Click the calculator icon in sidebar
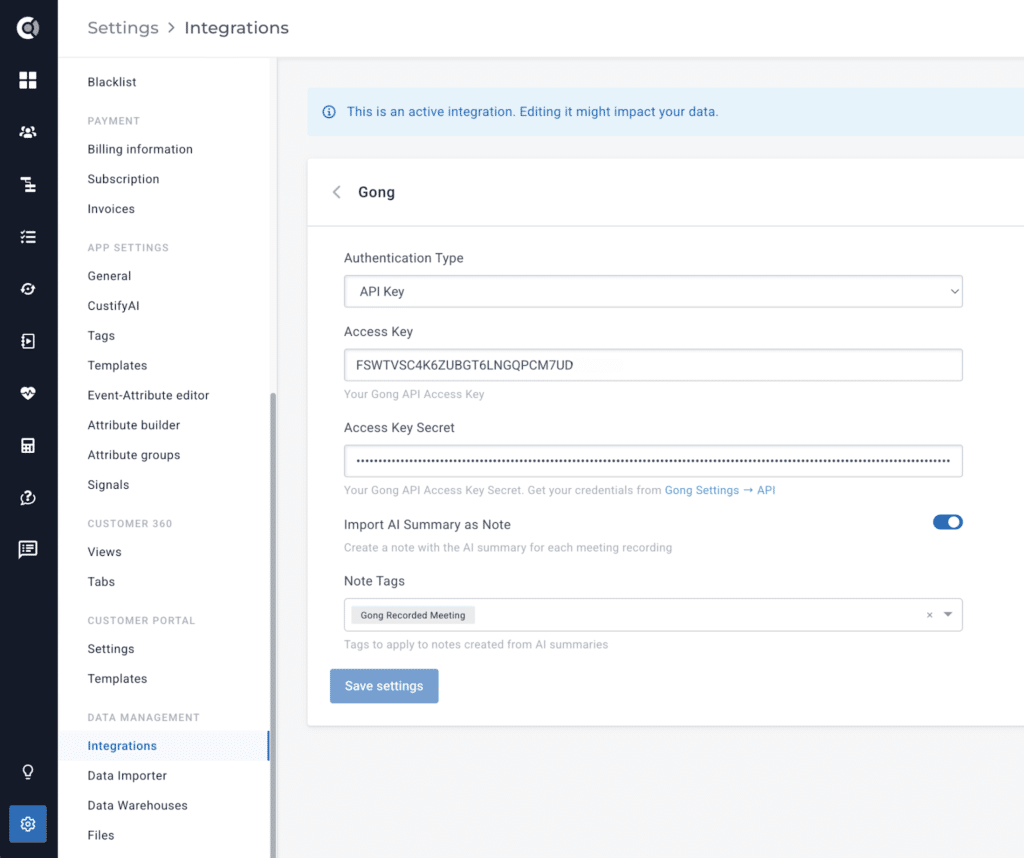 (x=27, y=445)
